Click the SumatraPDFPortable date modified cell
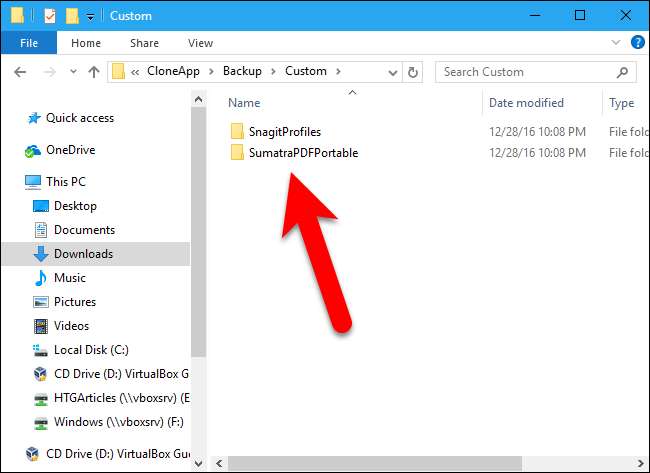 537,153
